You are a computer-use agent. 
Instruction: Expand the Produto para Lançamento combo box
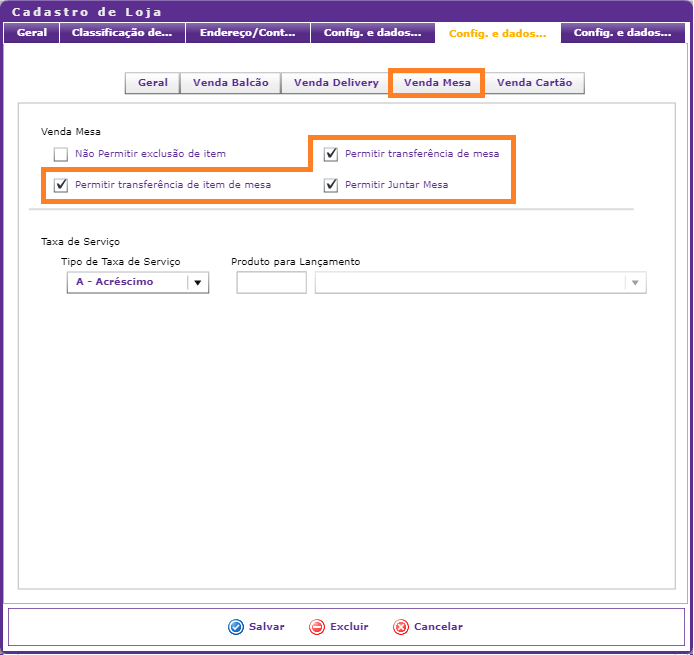coord(480,282)
